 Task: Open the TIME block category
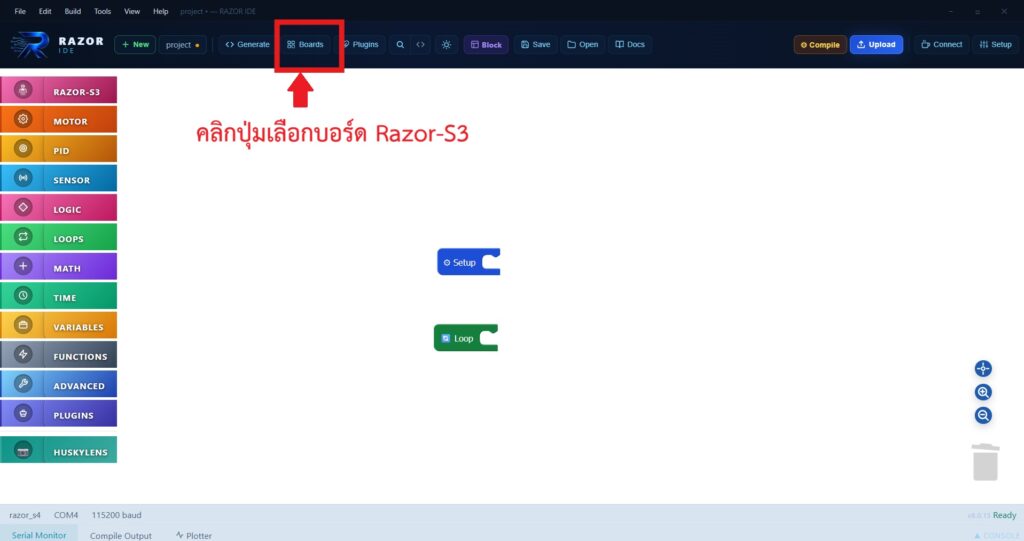click(59, 296)
